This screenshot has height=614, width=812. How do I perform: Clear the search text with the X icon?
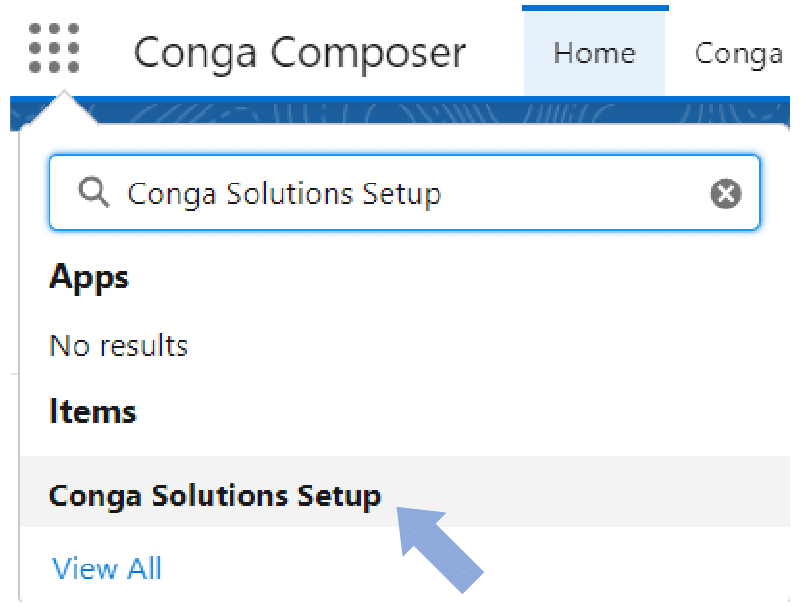tap(726, 193)
